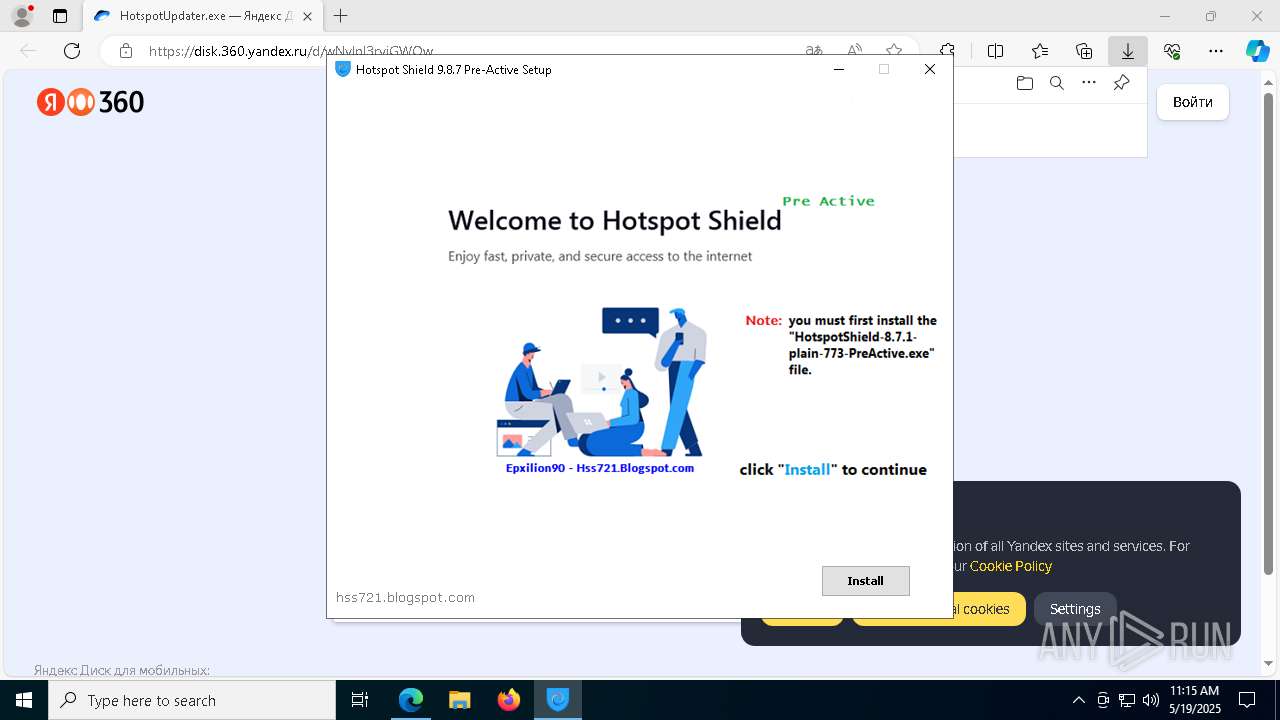The image size is (1280, 720).
Task: Click the Войти sign-in button
Action: click(1193, 102)
